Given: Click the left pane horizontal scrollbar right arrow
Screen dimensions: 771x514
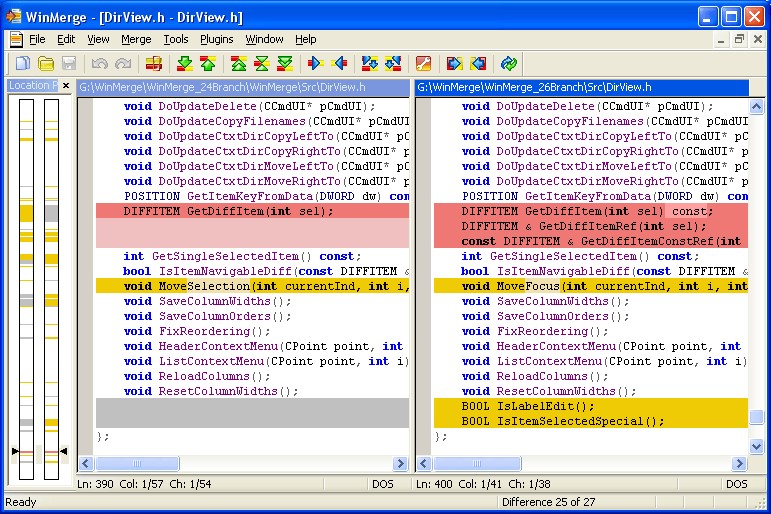Looking at the screenshot, I should point(400,464).
